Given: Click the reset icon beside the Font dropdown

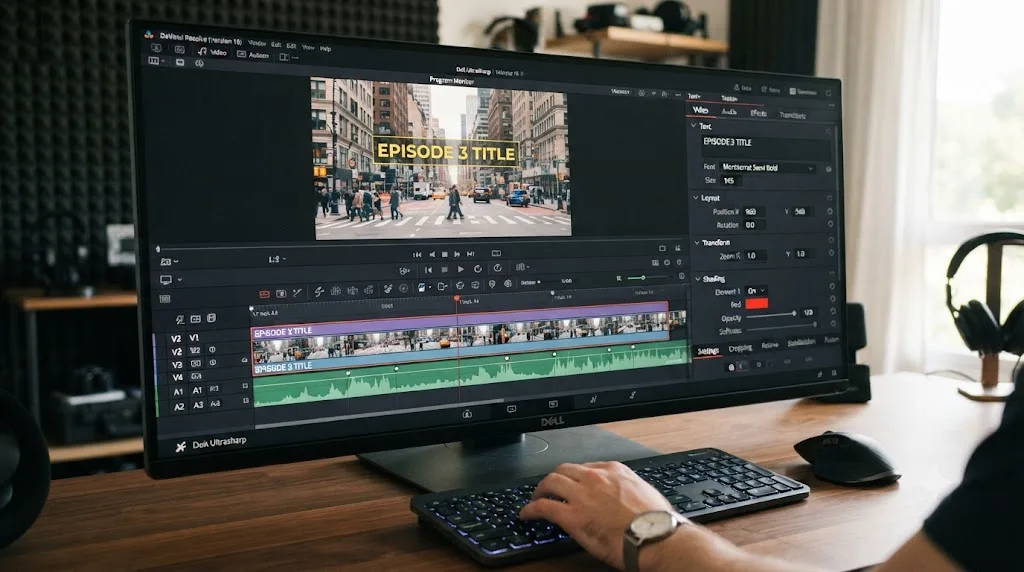Looking at the screenshot, I should click(828, 169).
